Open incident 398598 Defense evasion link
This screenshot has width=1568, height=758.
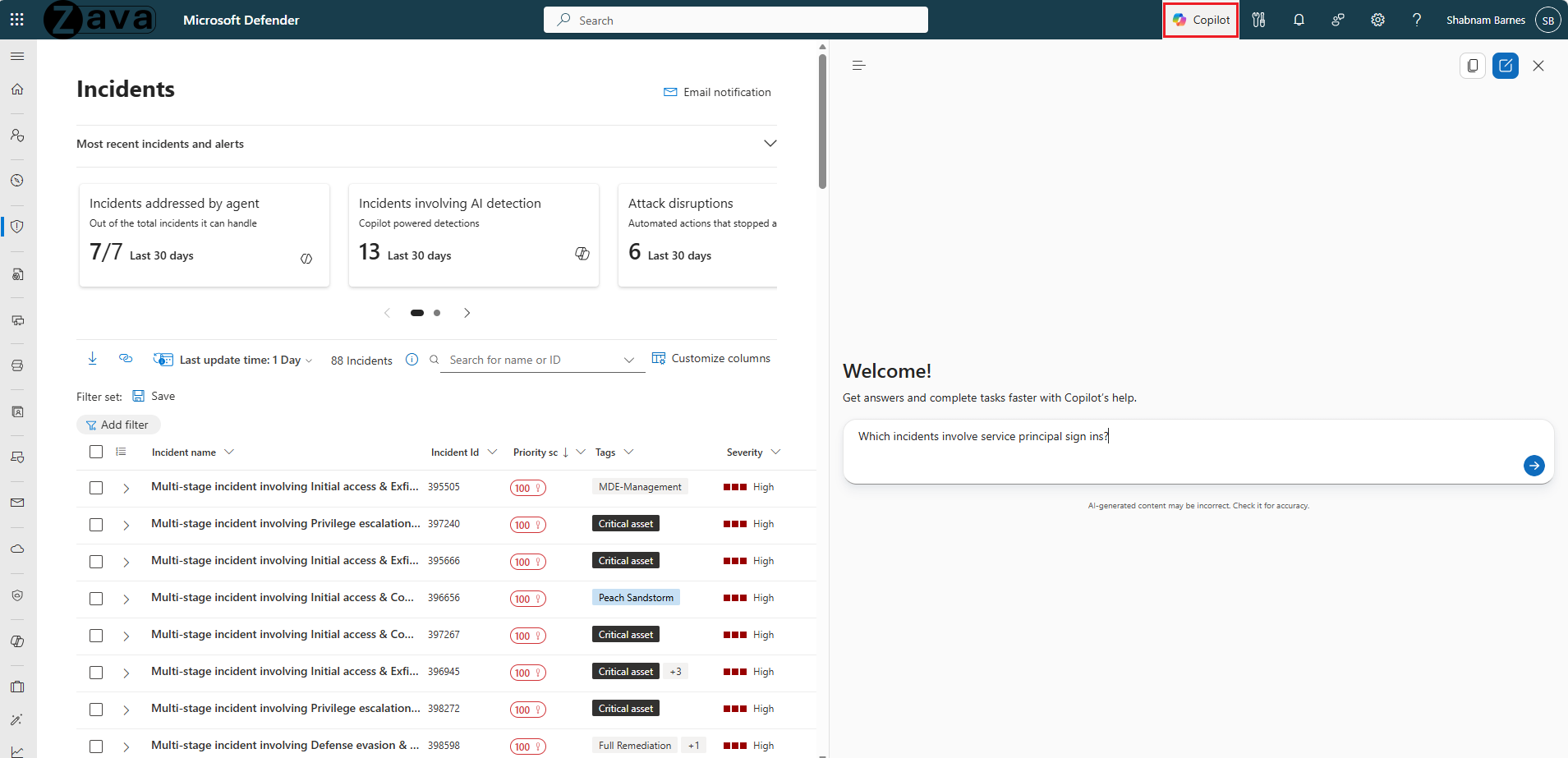[285, 746]
